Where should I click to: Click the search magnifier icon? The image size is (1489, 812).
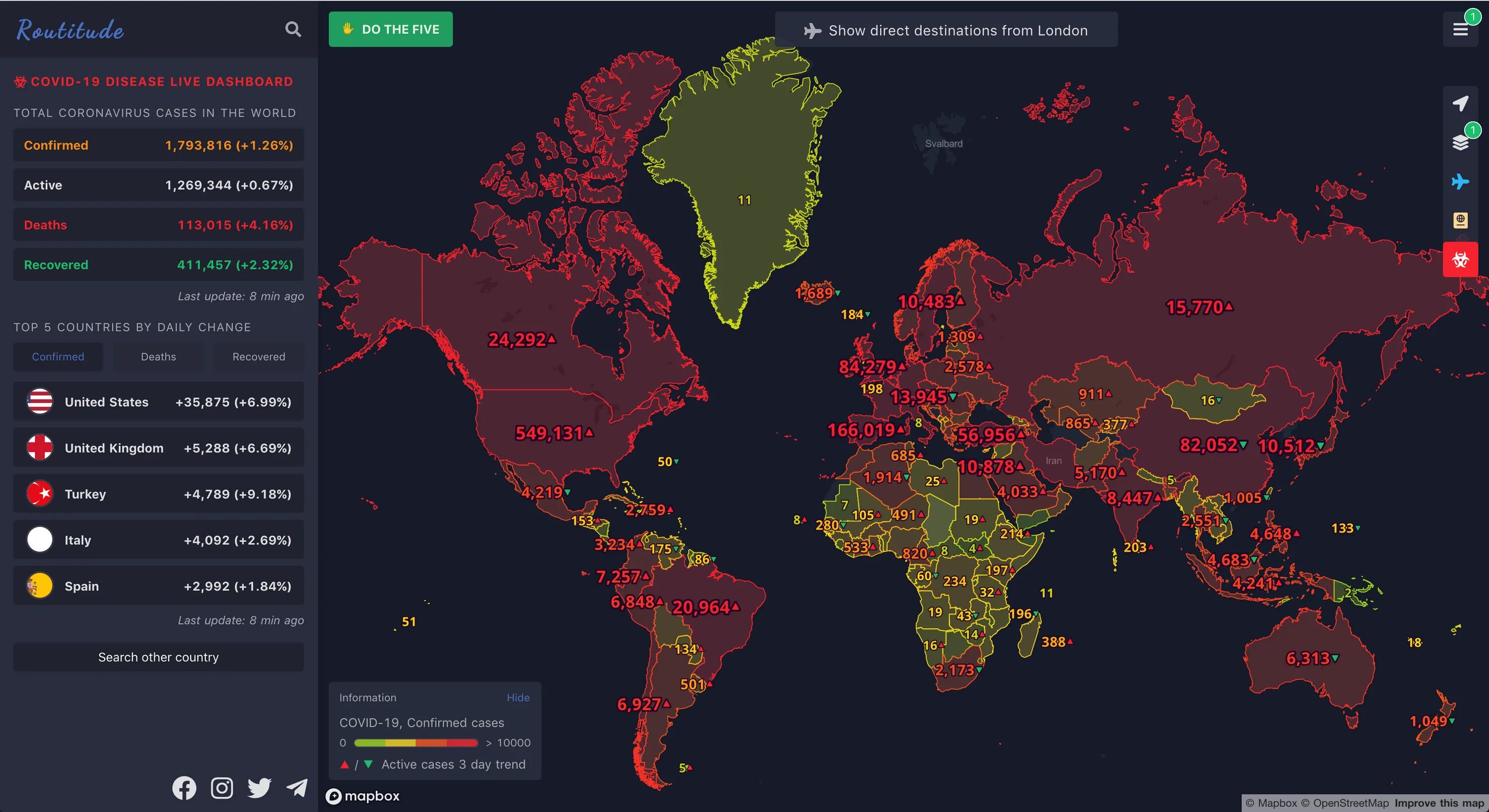point(293,29)
